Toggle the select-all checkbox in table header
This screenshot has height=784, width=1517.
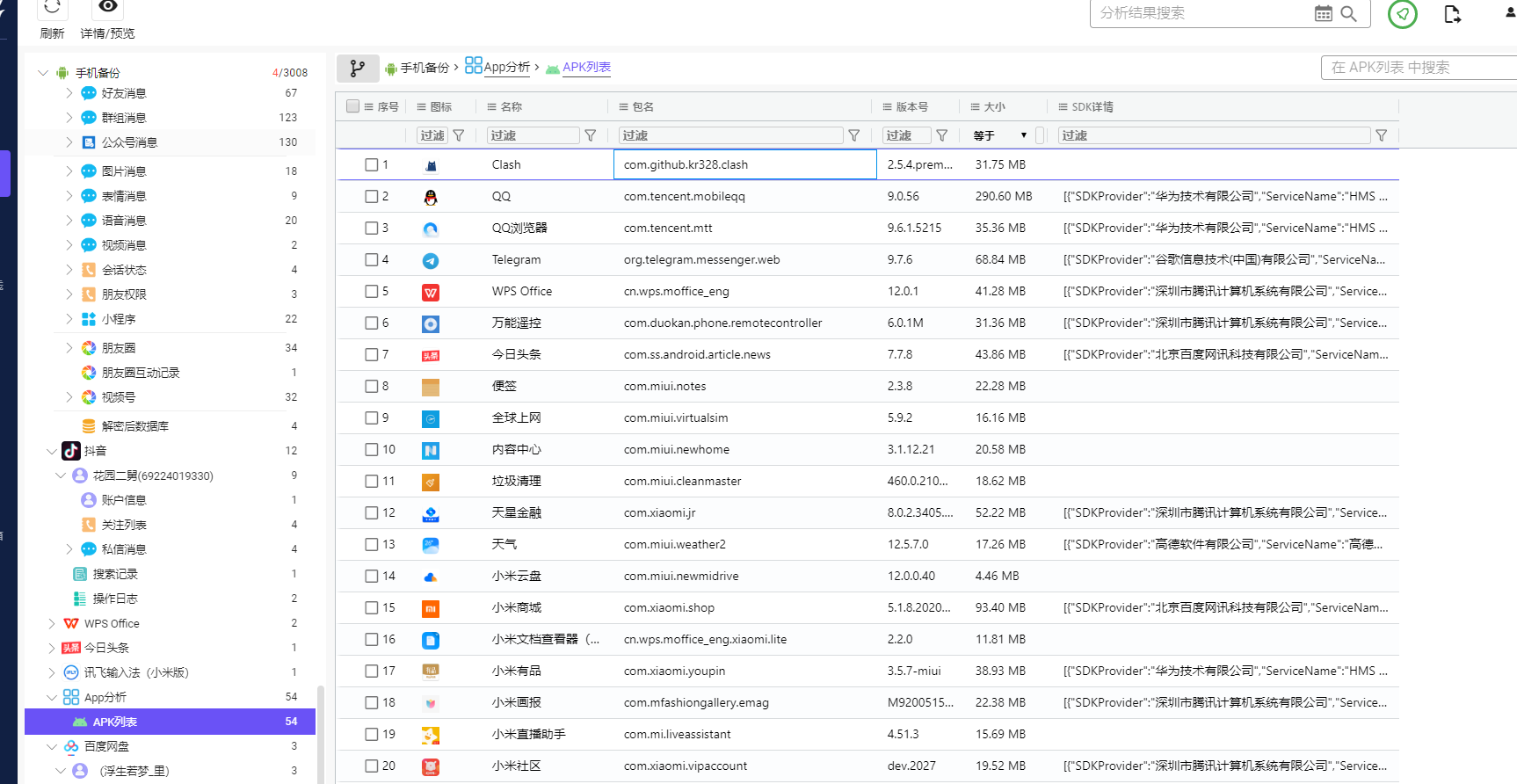point(353,106)
